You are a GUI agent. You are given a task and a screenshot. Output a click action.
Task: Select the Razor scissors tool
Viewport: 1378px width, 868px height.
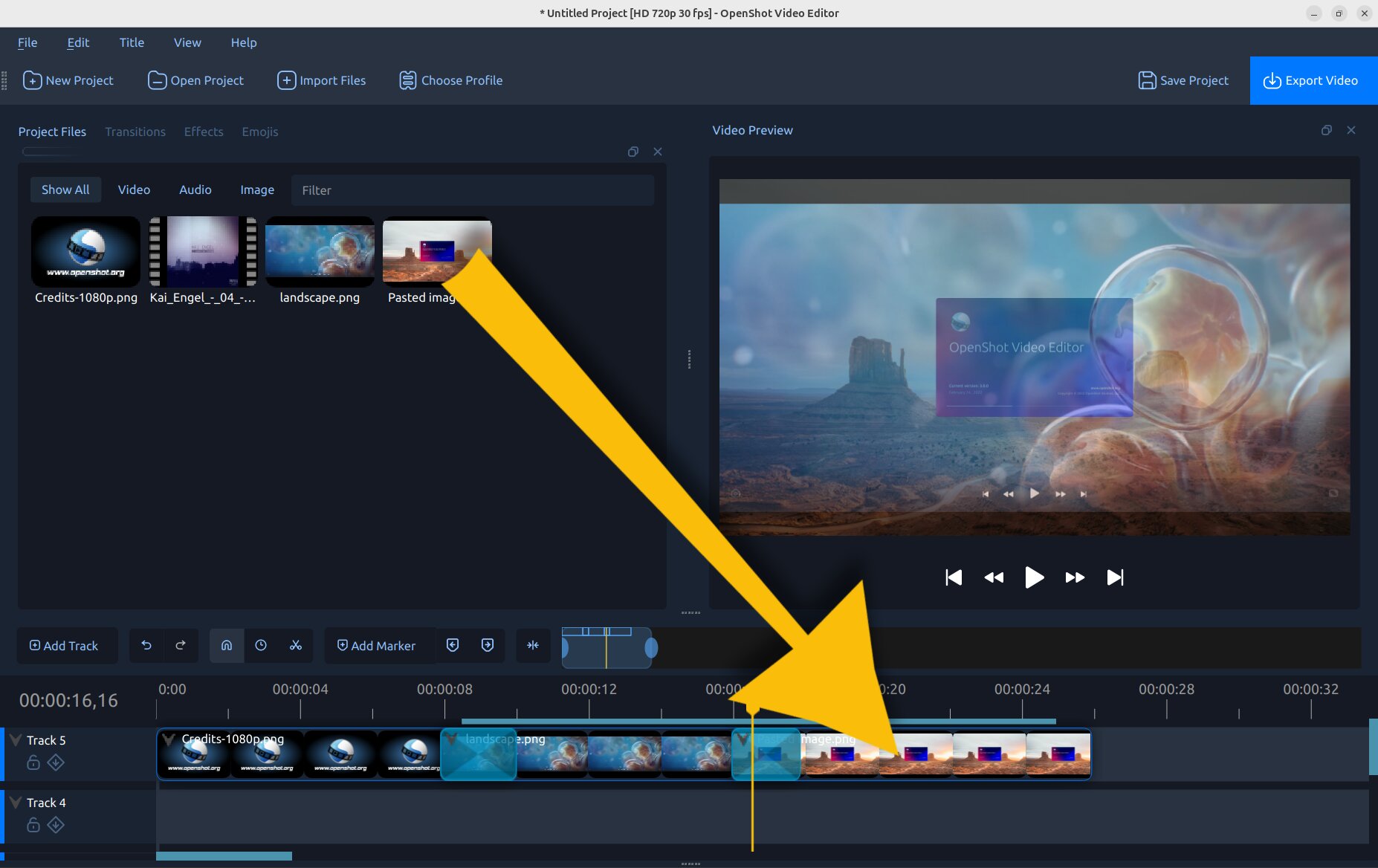[x=296, y=645]
